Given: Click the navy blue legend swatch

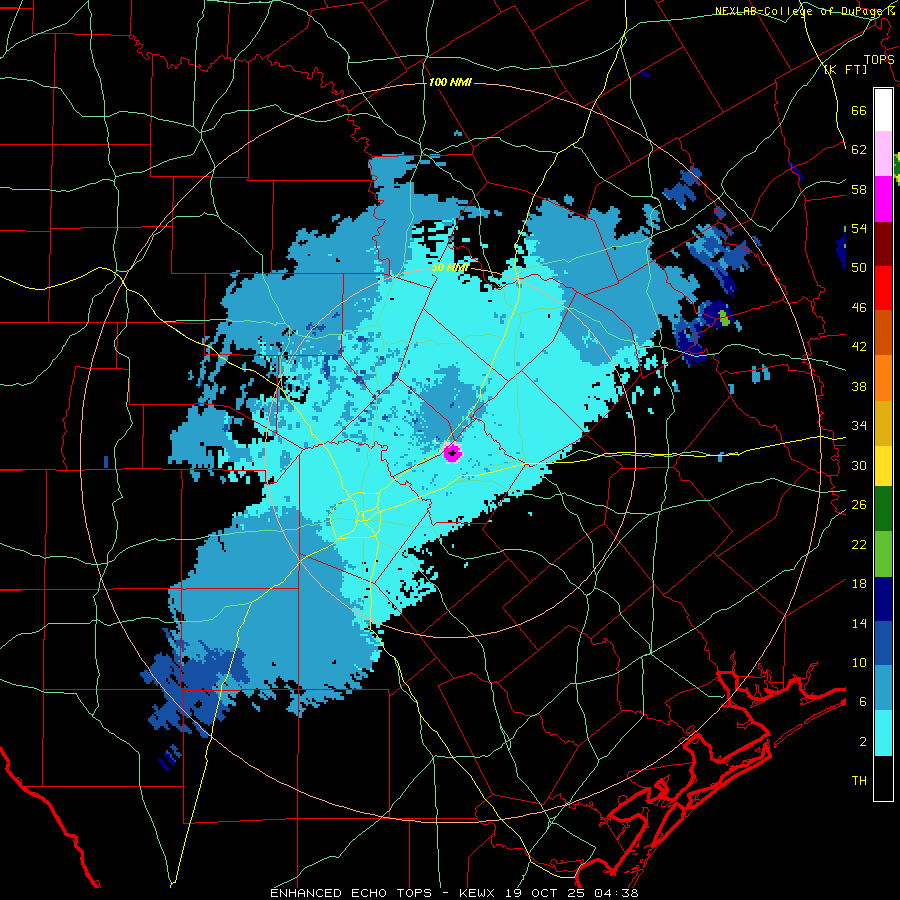Looking at the screenshot, I should (883, 599).
